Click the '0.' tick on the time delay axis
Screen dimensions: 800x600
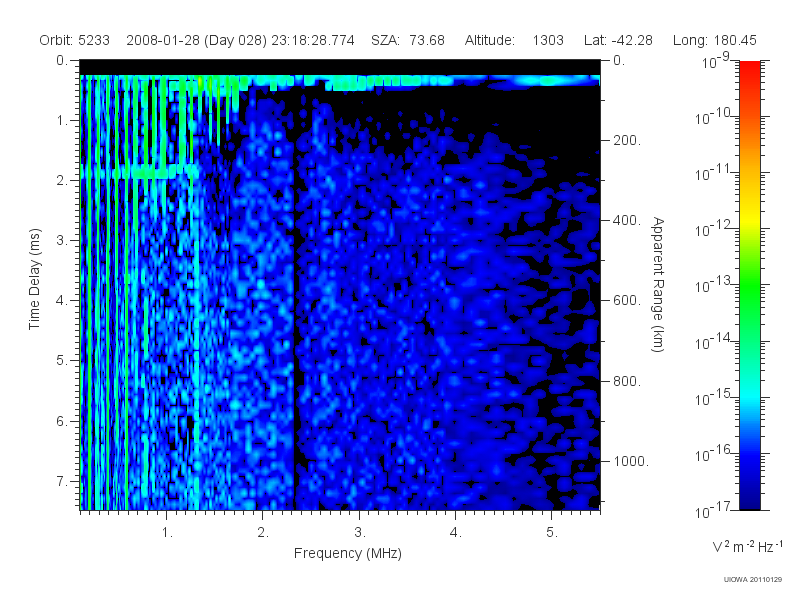[x=62, y=61]
